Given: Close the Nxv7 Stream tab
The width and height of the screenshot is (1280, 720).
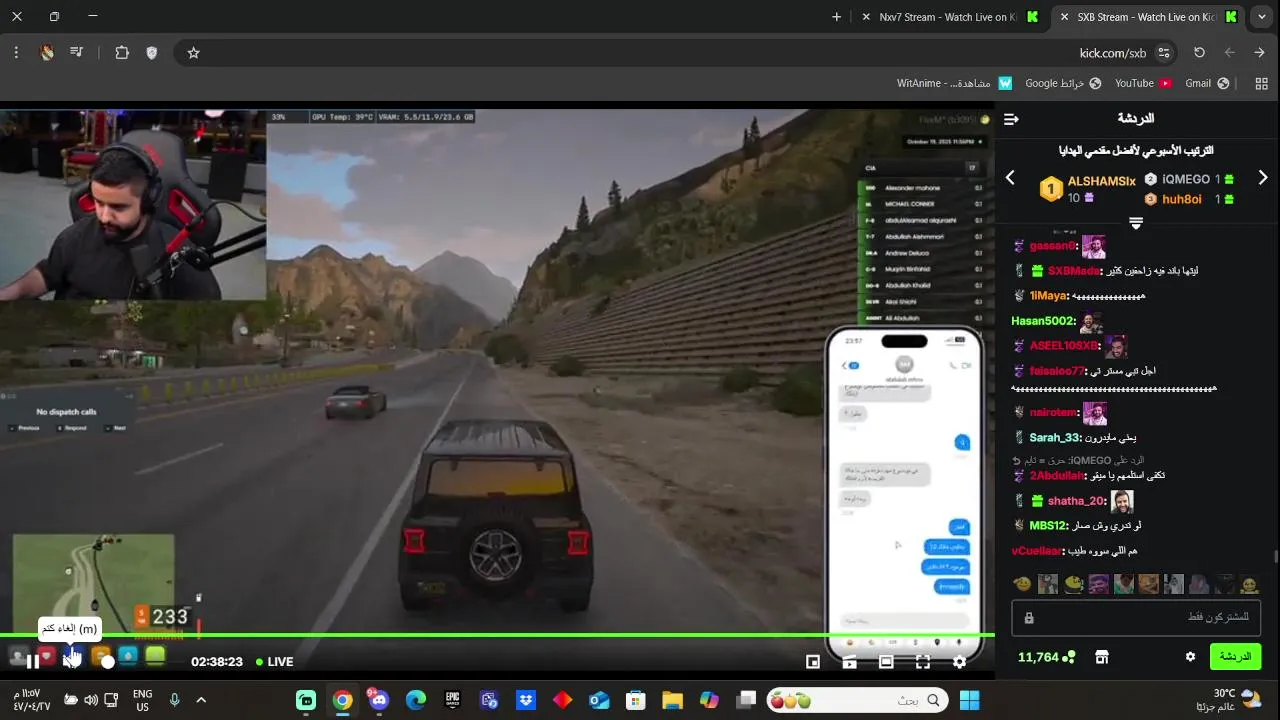Looking at the screenshot, I should (x=864, y=17).
